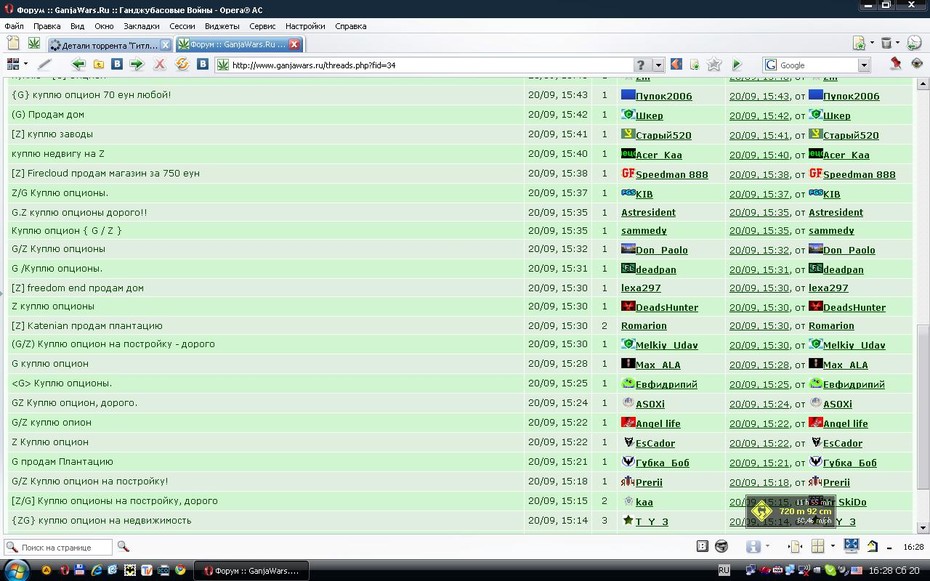The height and width of the screenshot is (581, 930).
Task: Switch to the Детали торрента tab
Action: 110,44
